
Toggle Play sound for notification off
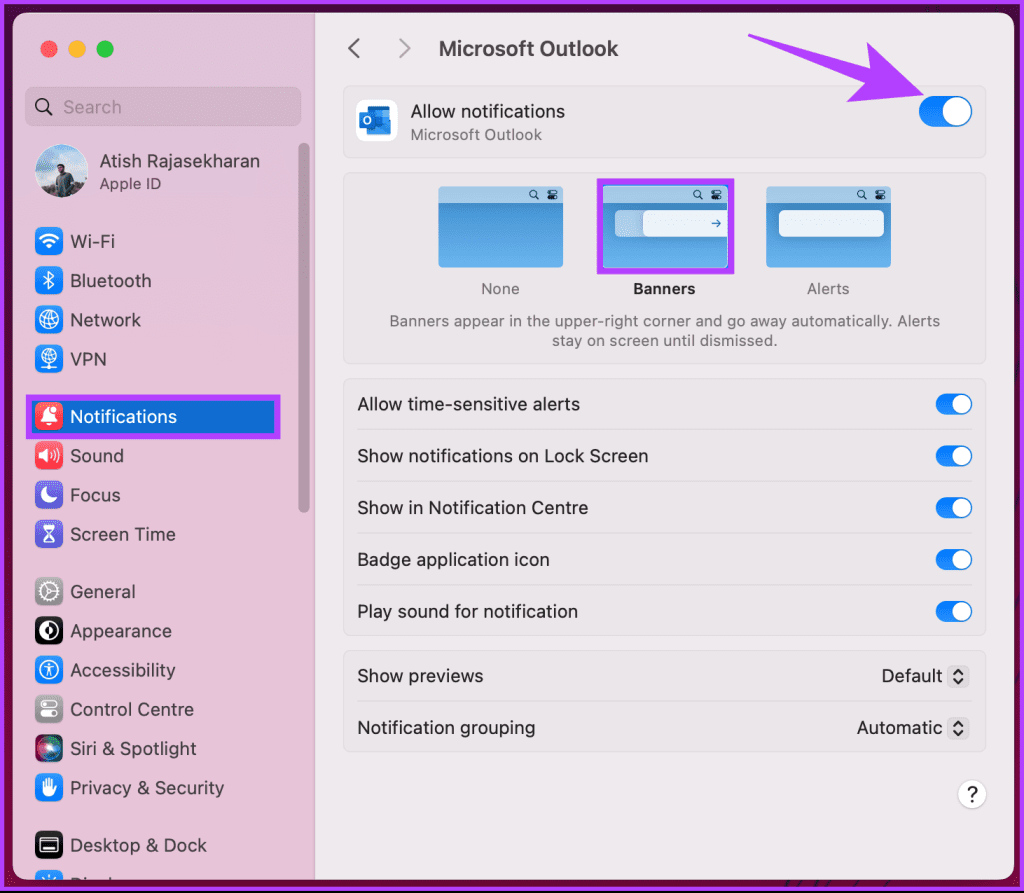[953, 611]
